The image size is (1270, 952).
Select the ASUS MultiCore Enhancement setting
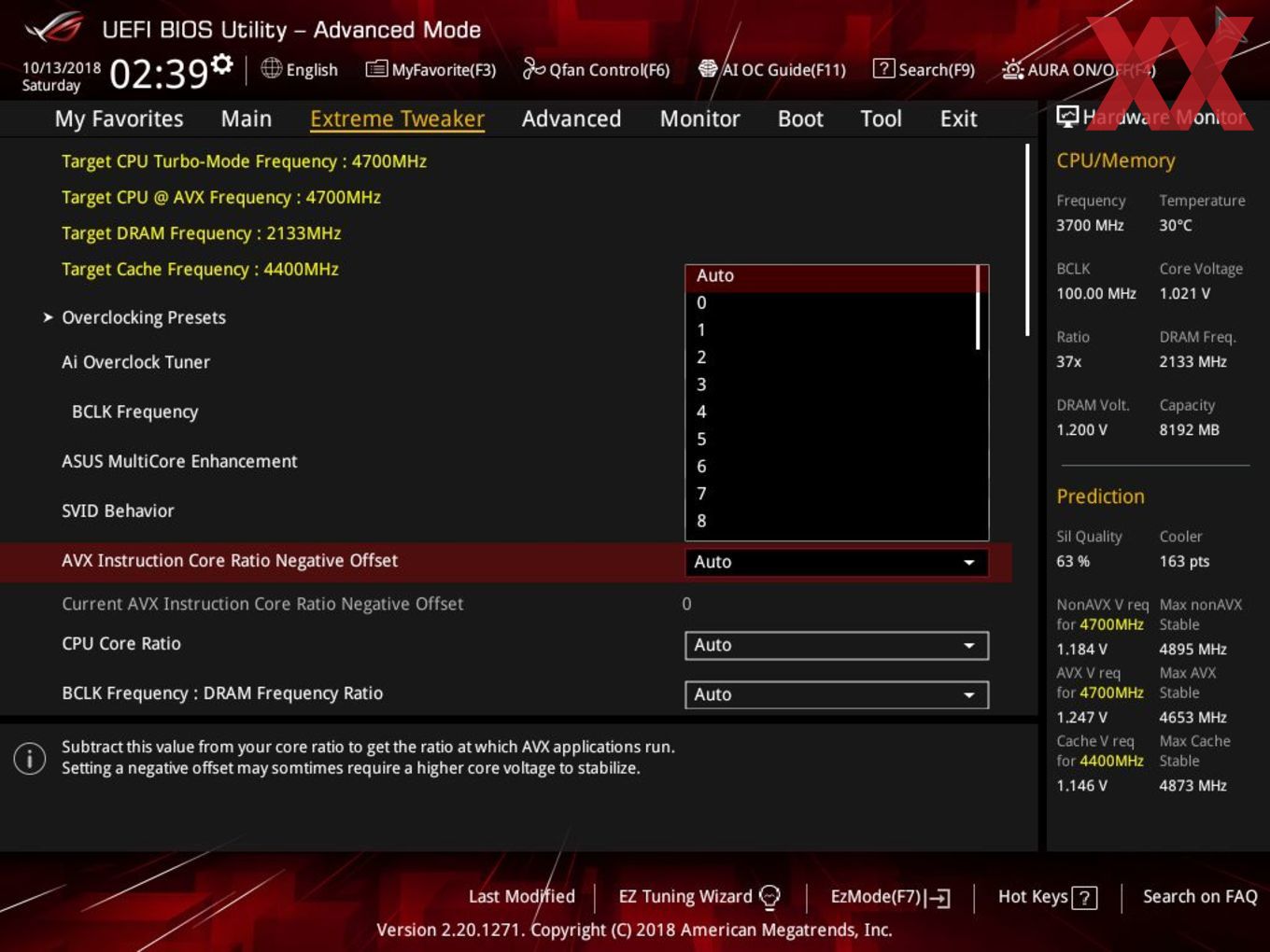coord(179,461)
